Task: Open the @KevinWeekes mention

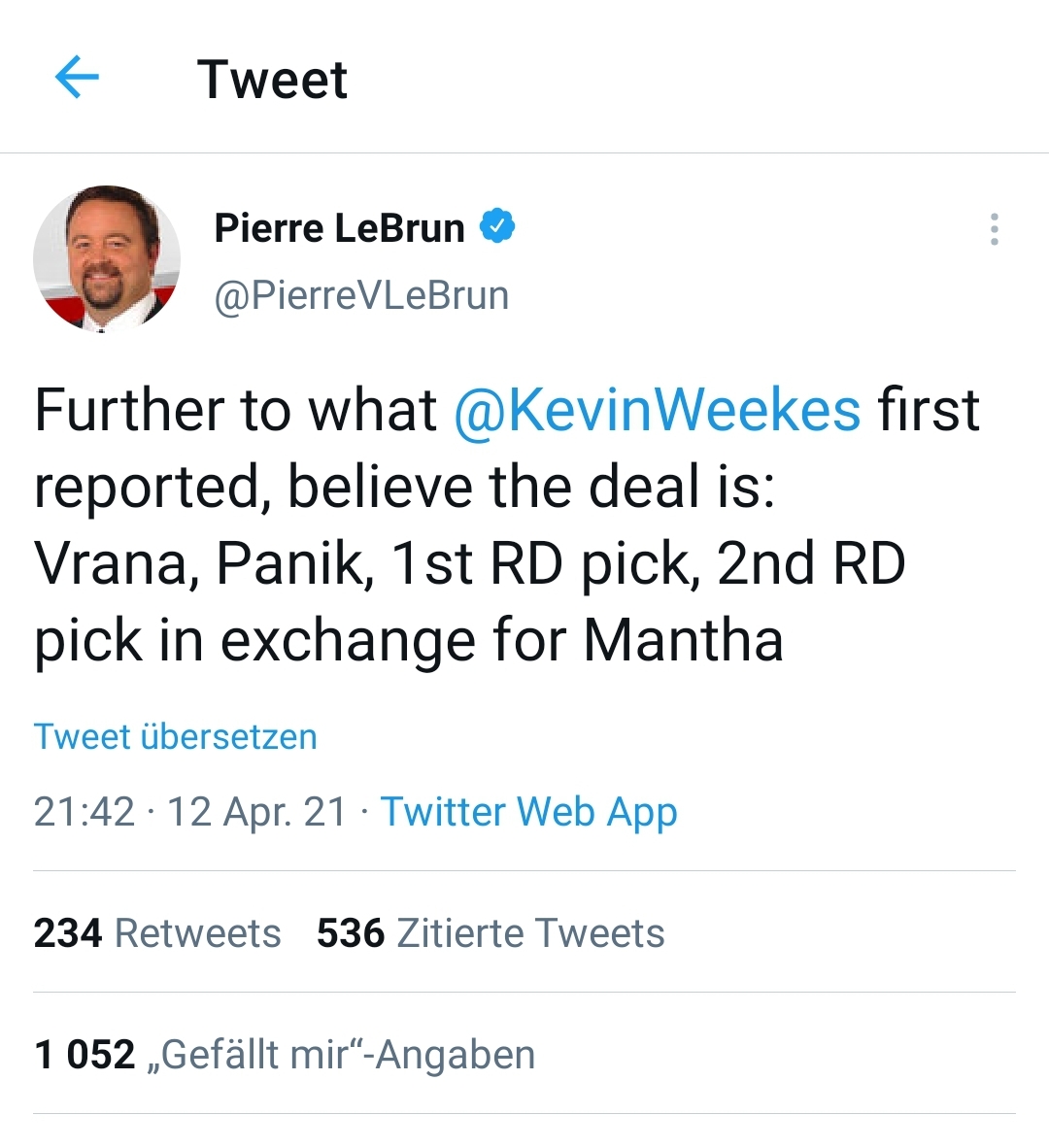Action: point(657,410)
